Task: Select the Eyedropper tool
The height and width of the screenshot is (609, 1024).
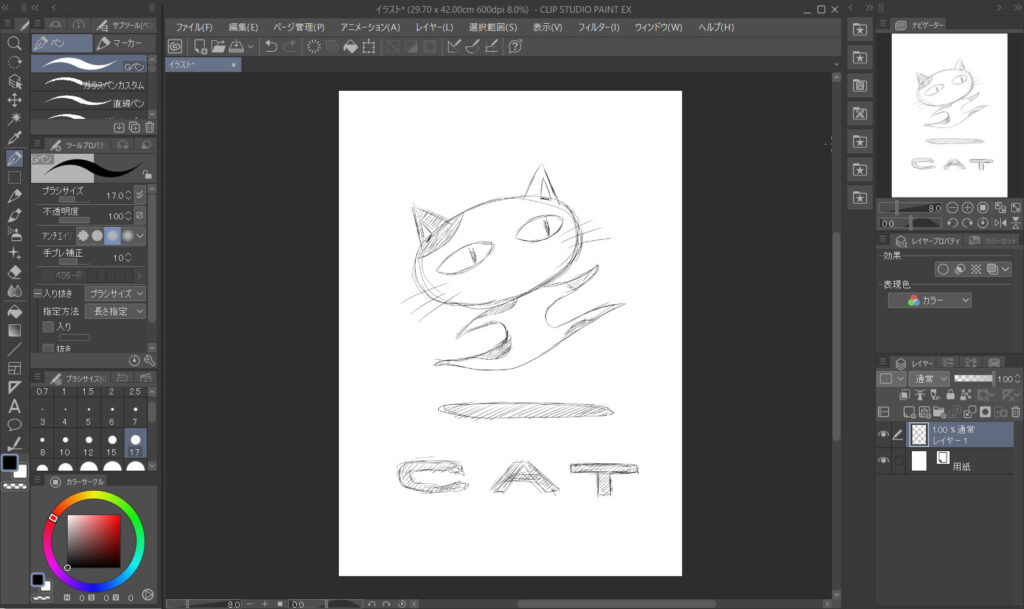Action: (14, 138)
